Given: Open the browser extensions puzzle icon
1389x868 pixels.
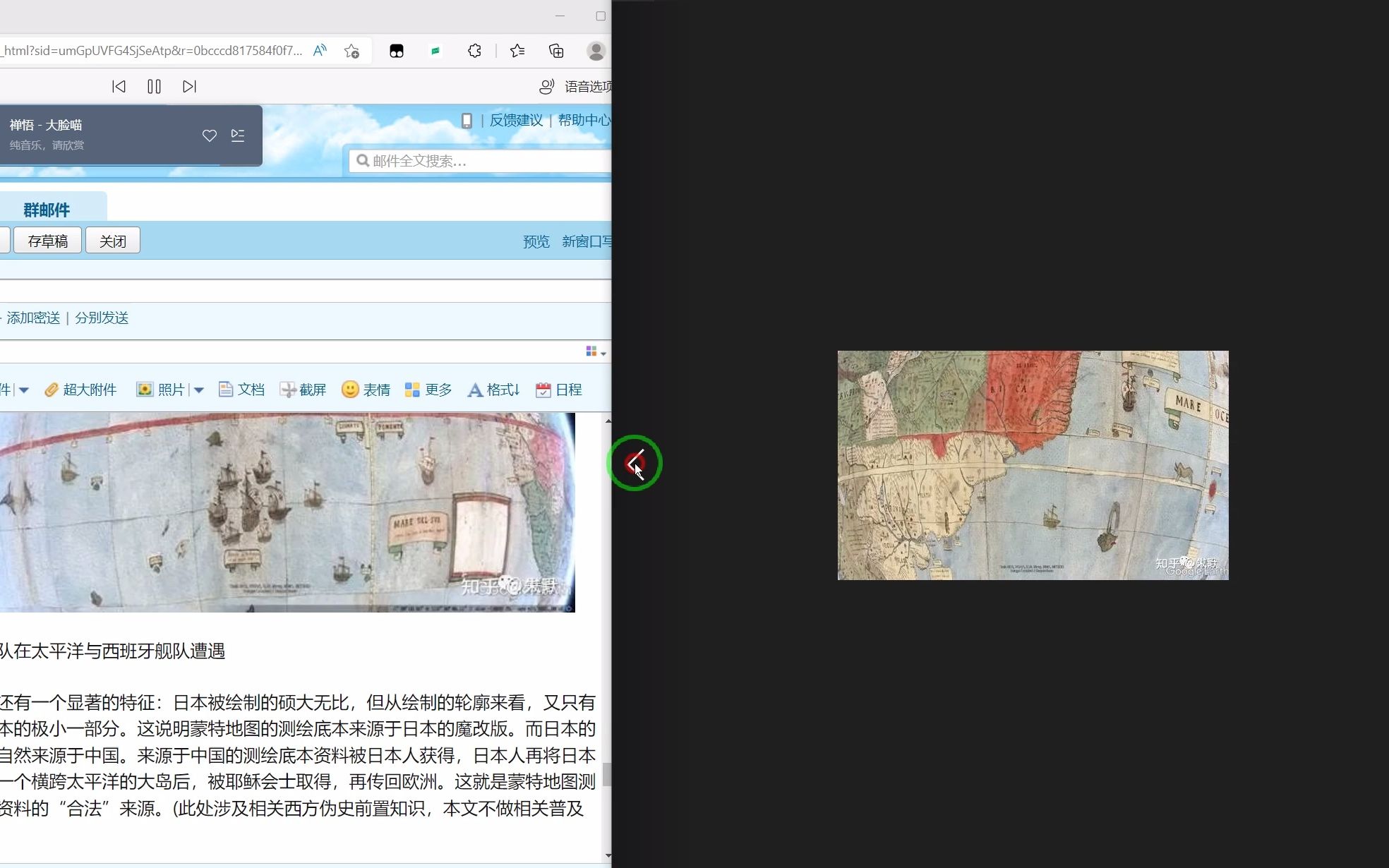Looking at the screenshot, I should pos(474,51).
